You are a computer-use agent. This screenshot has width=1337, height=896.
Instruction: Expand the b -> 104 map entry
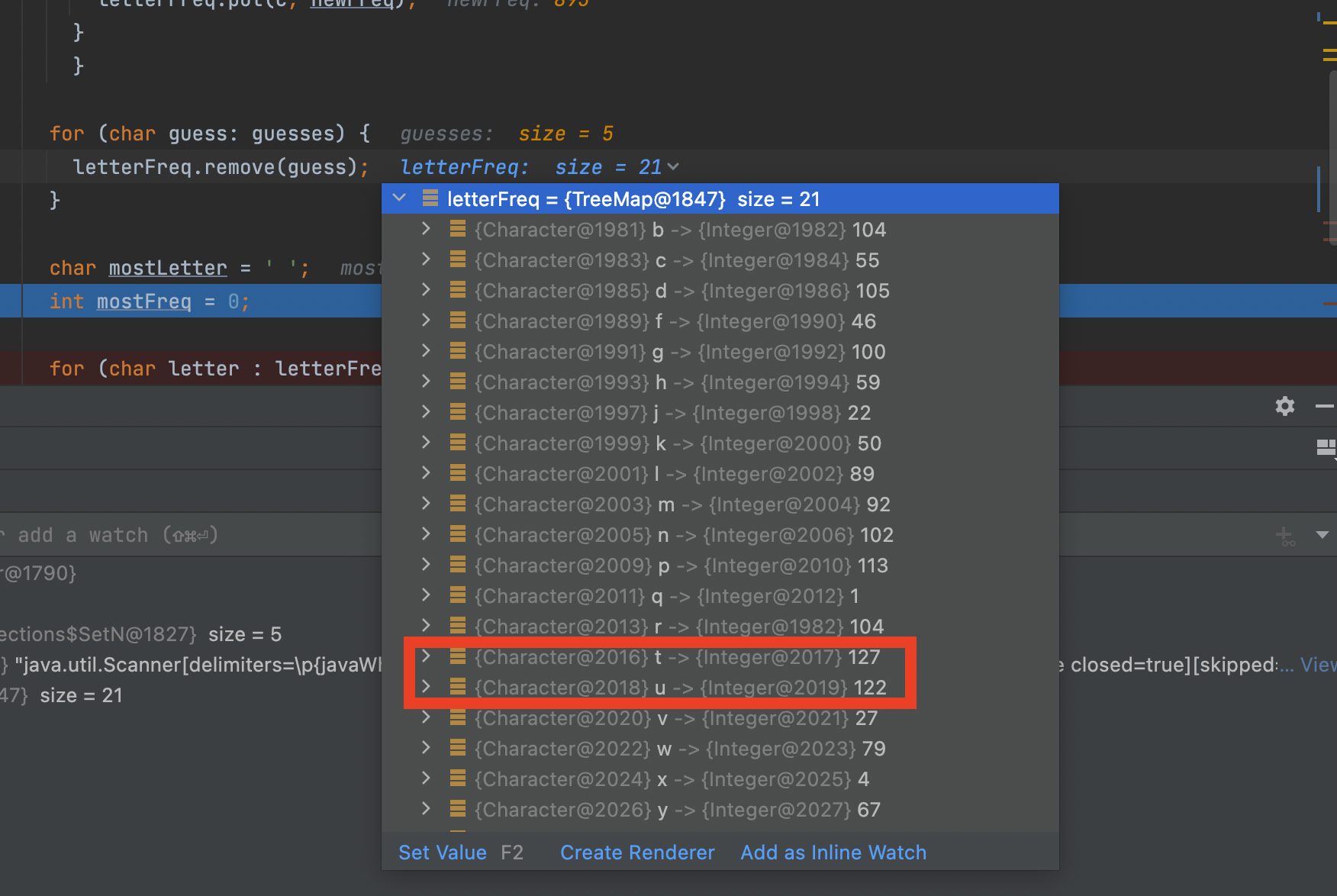[426, 229]
